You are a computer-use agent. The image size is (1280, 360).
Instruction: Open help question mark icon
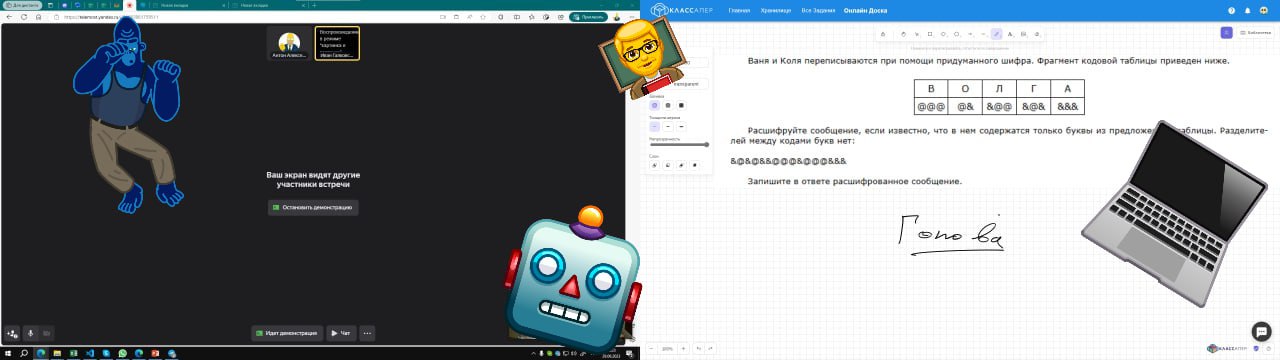coord(1231,10)
